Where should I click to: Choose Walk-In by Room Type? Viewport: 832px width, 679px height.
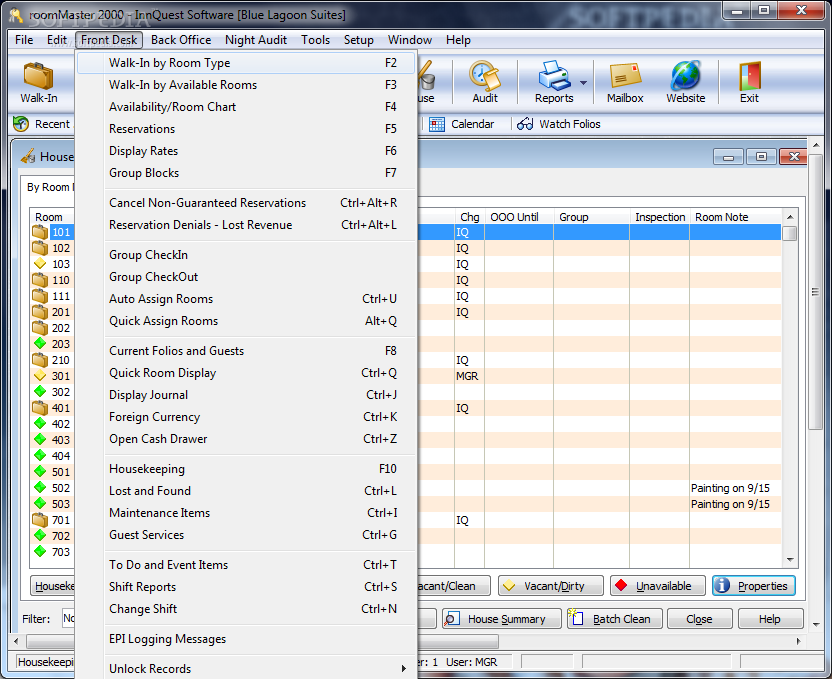click(x=246, y=63)
